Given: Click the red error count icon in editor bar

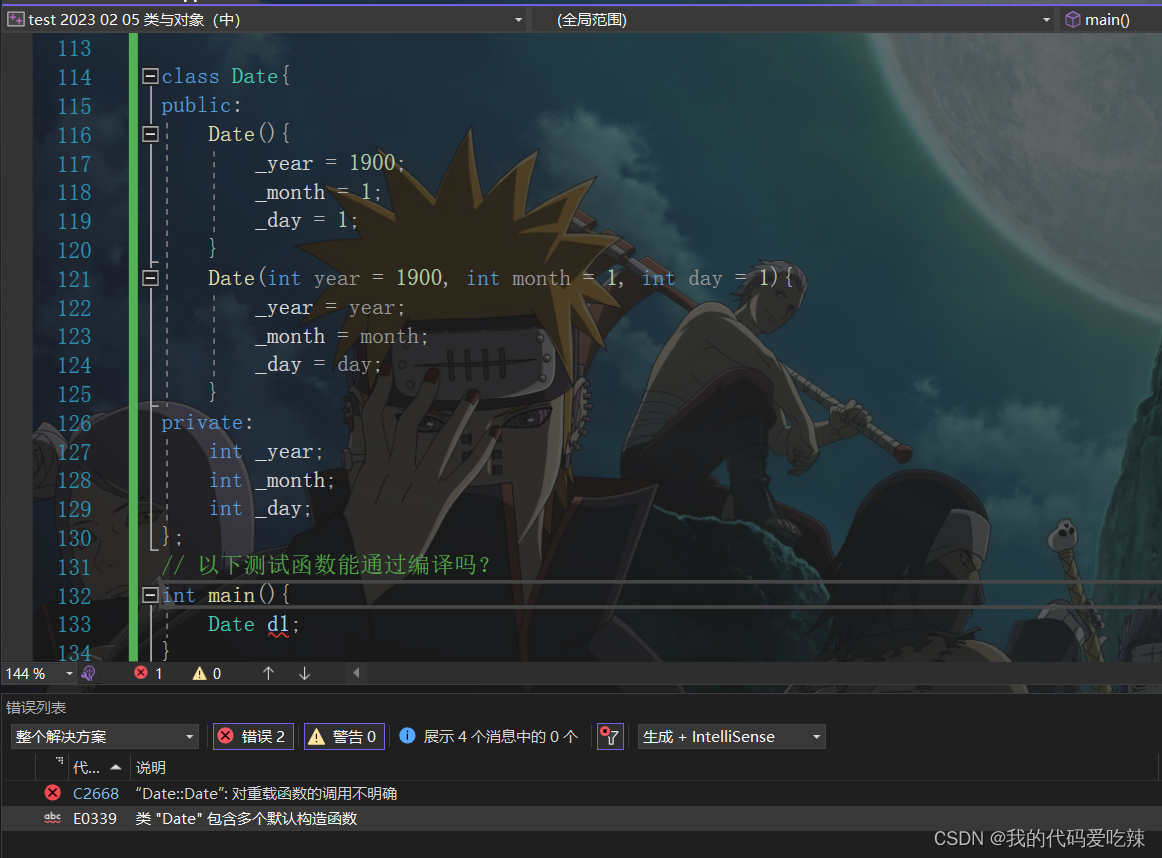Looking at the screenshot, I should coord(141,673).
